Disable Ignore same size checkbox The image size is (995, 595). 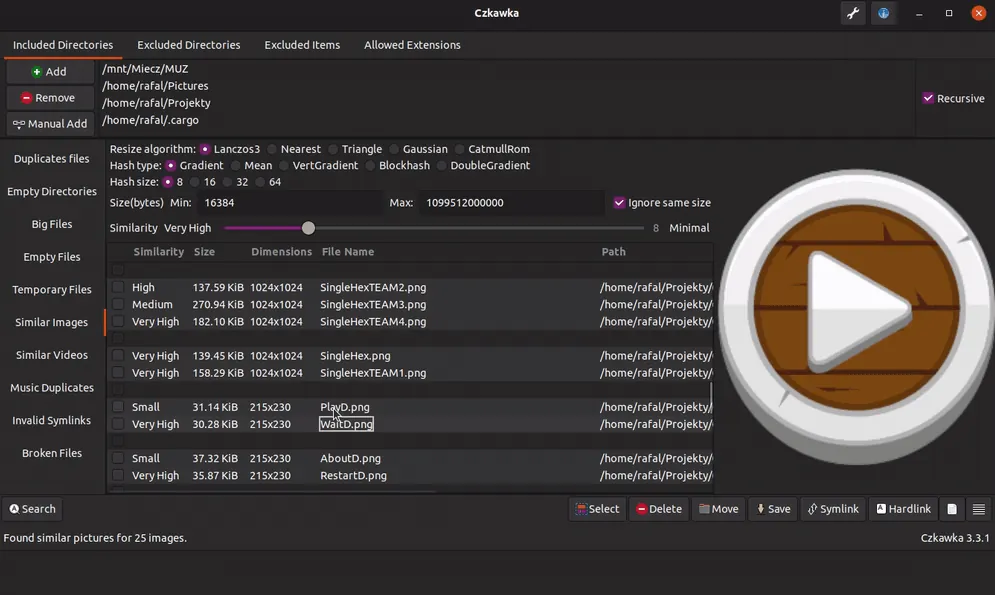coord(619,202)
